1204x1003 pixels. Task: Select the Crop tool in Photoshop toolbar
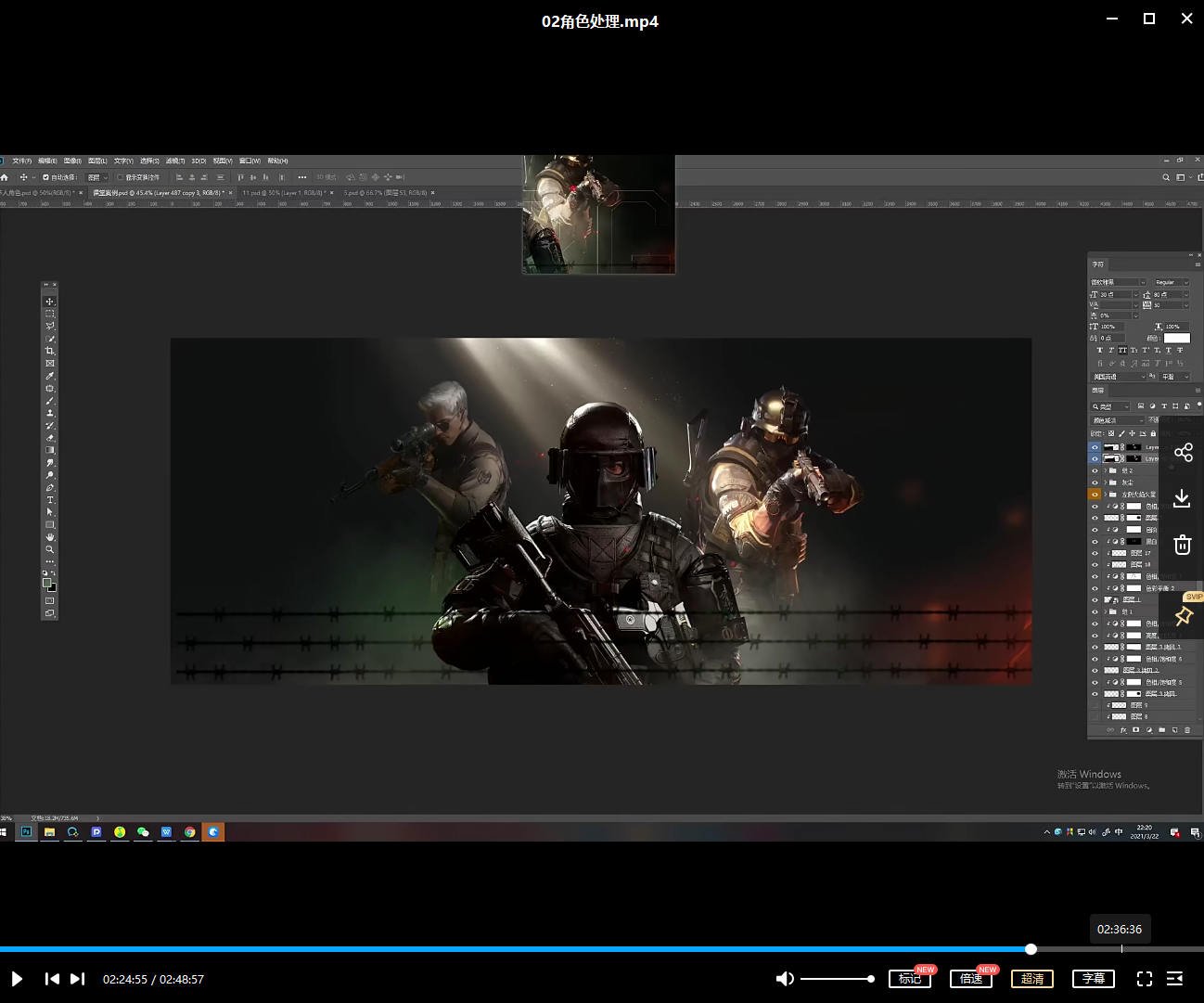[x=50, y=351]
